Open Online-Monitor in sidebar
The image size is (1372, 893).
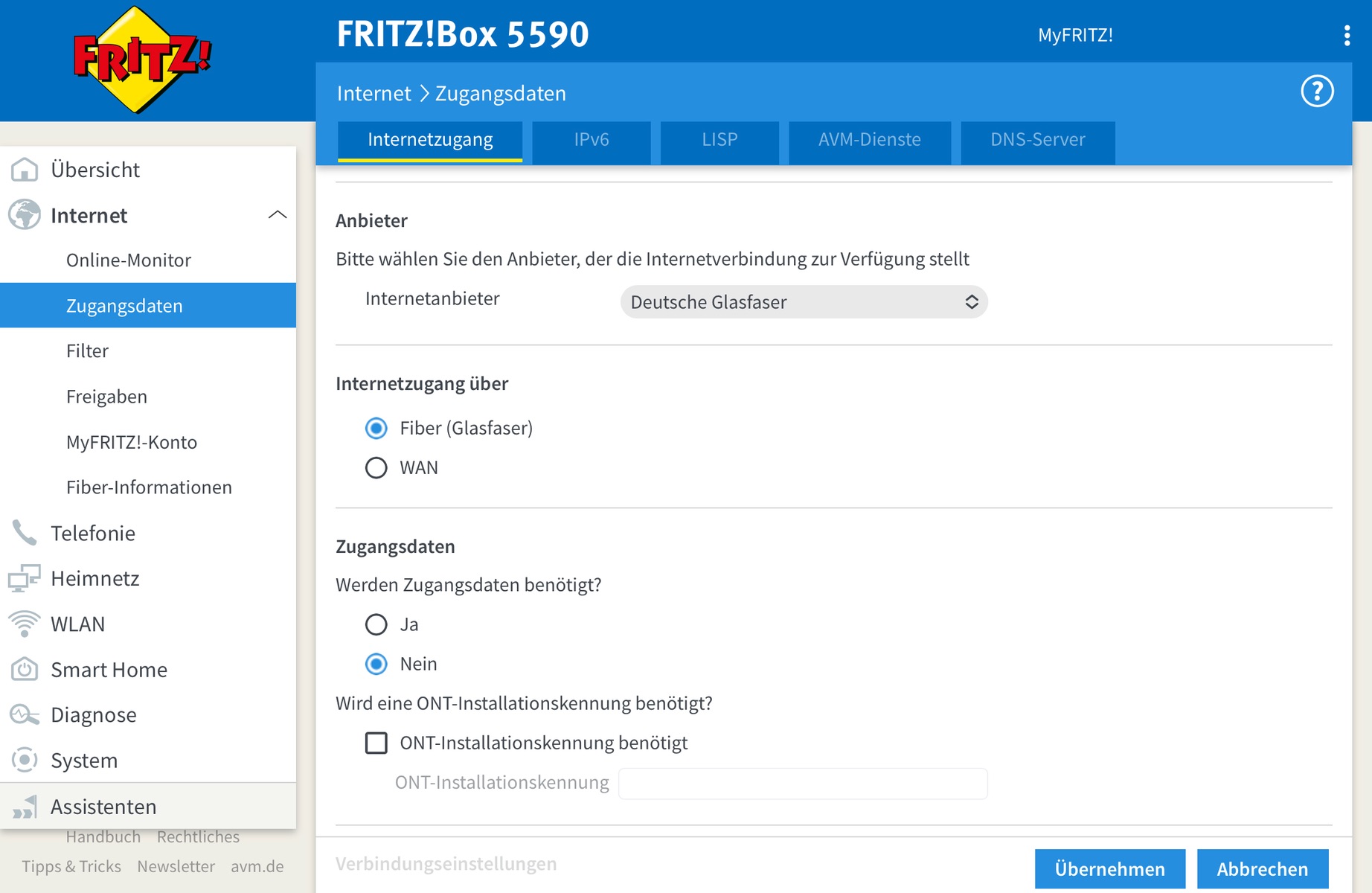coord(148,260)
